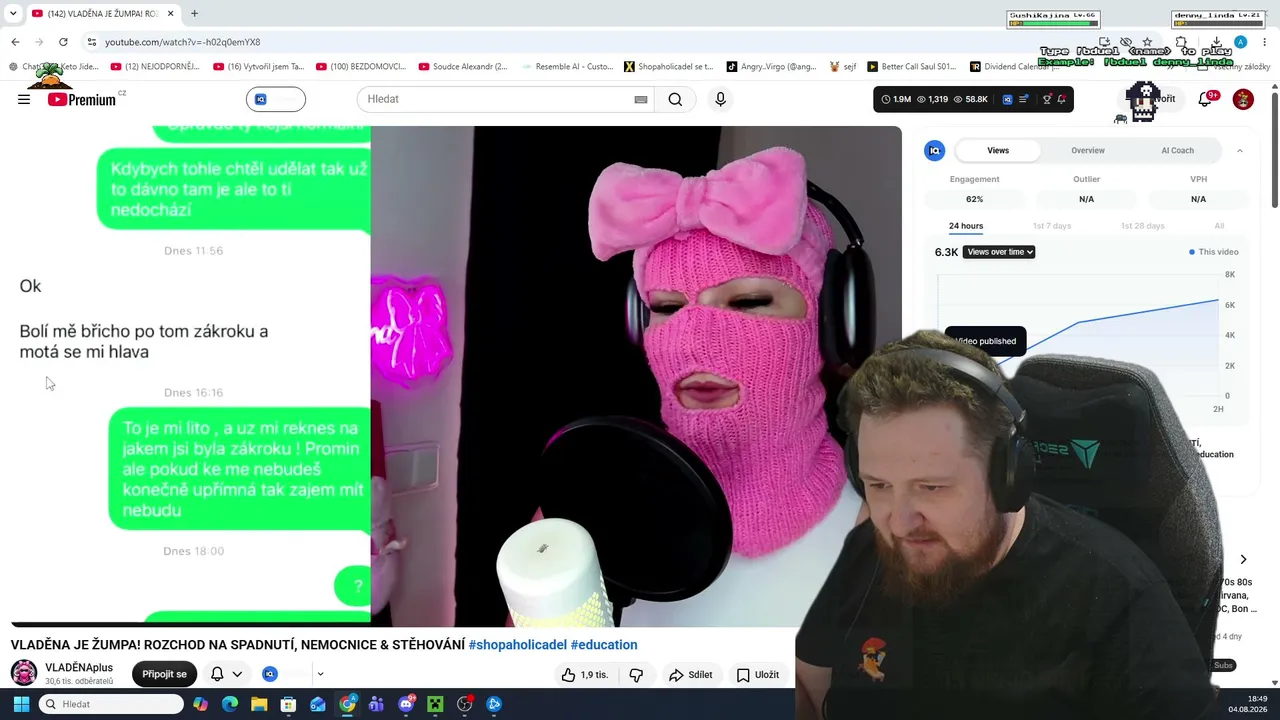Click the video player frame
Viewport: 1280px width, 720px height.
(456, 376)
